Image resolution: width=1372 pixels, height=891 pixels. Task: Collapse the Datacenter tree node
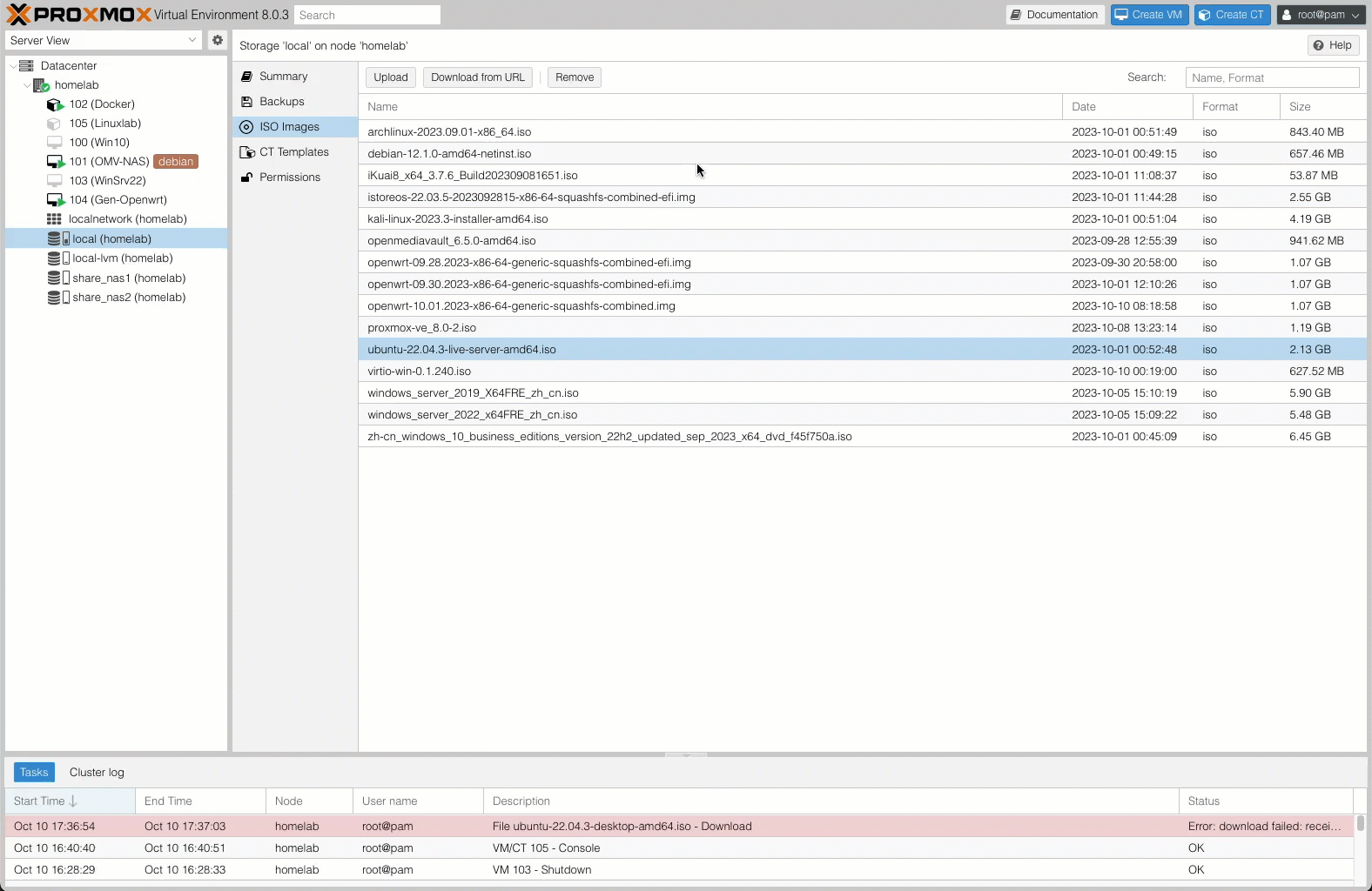click(x=12, y=66)
